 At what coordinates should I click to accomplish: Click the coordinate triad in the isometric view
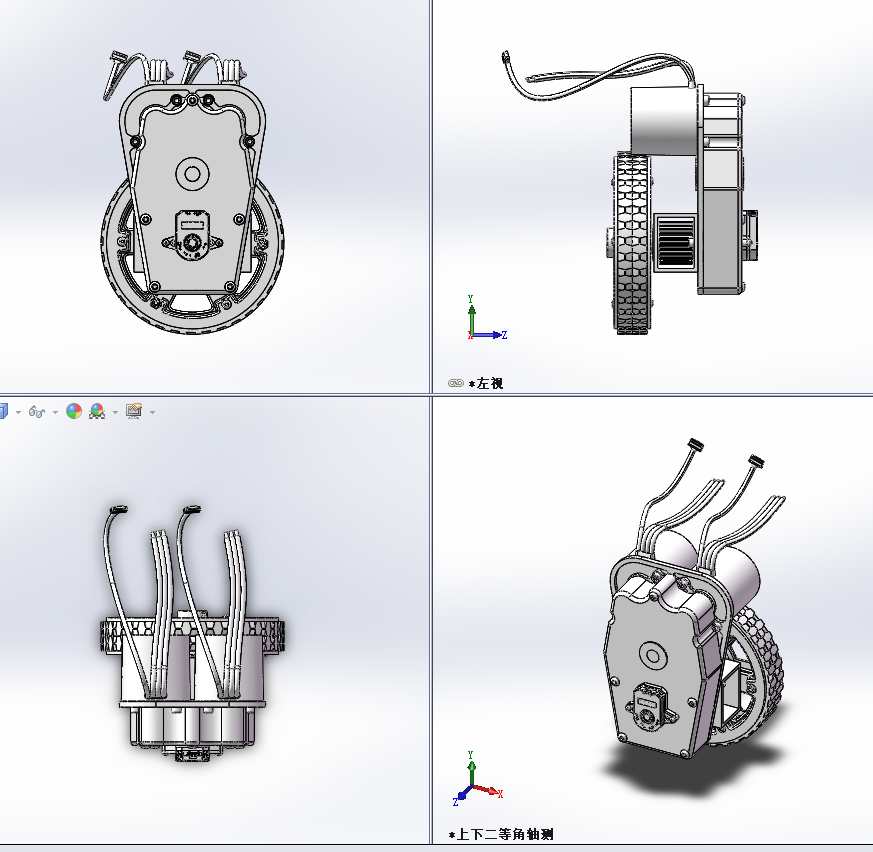478,779
